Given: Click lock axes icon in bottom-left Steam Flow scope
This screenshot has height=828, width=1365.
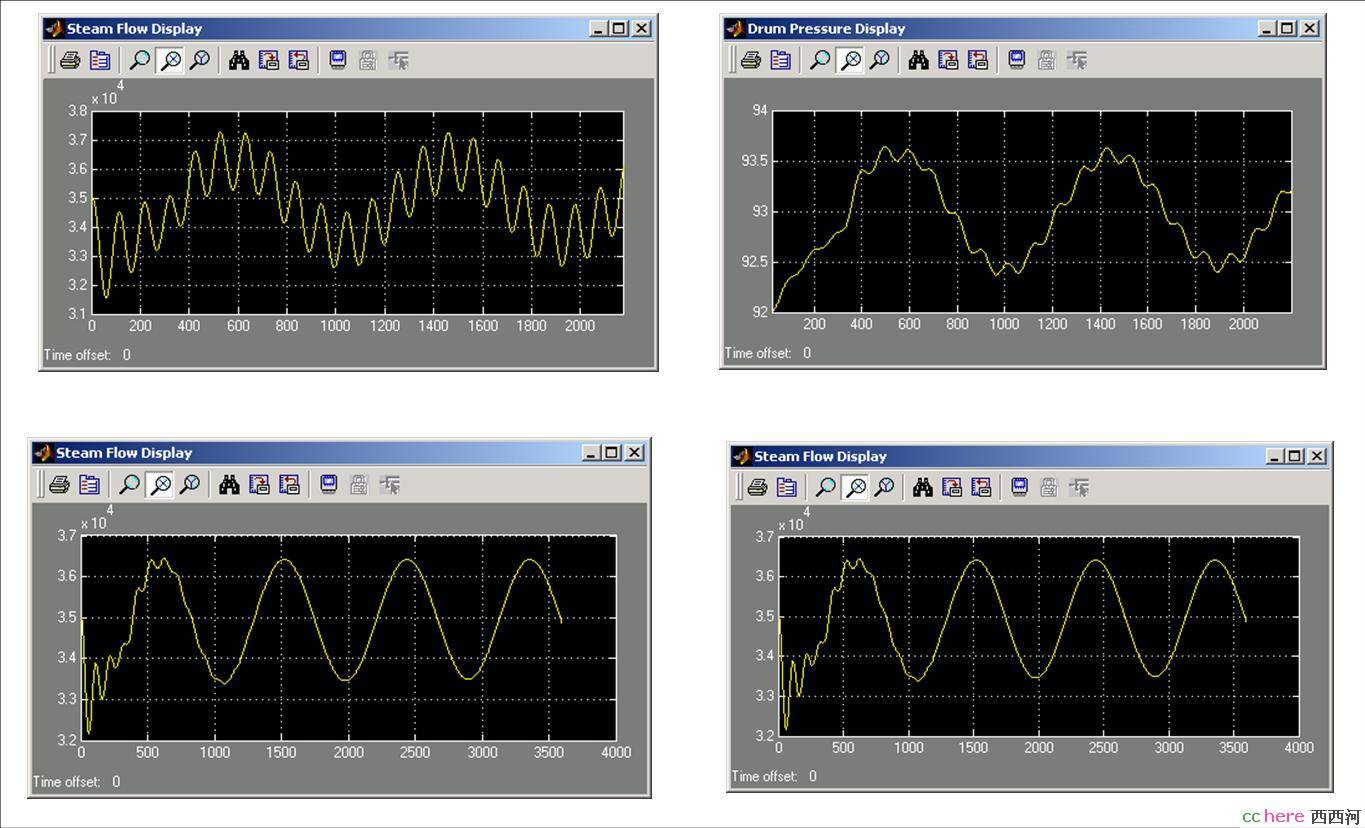Looking at the screenshot, I should click(x=359, y=485).
